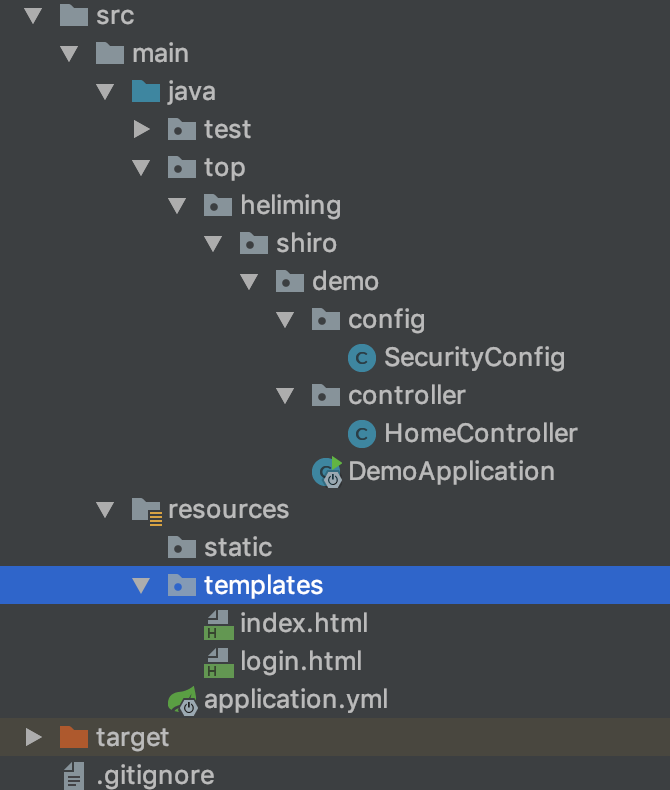
Task: Click the login.html file icon
Action: [218, 662]
